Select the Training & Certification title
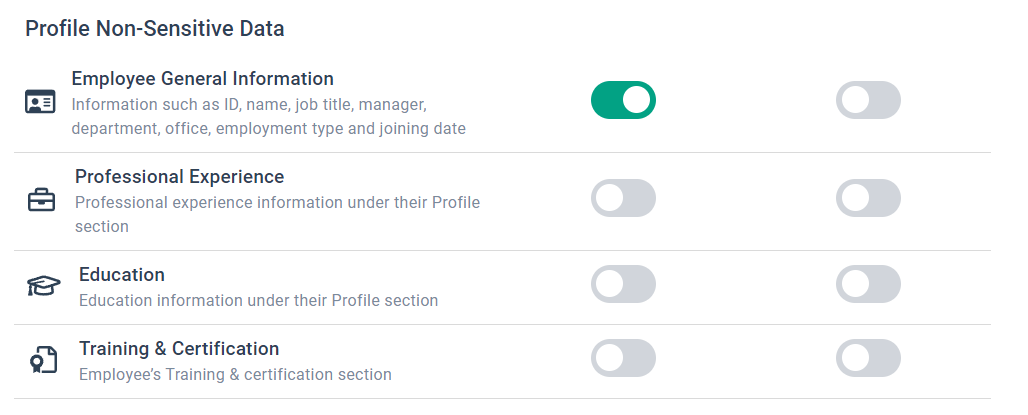Image resolution: width=1028 pixels, height=415 pixels. coord(179,349)
